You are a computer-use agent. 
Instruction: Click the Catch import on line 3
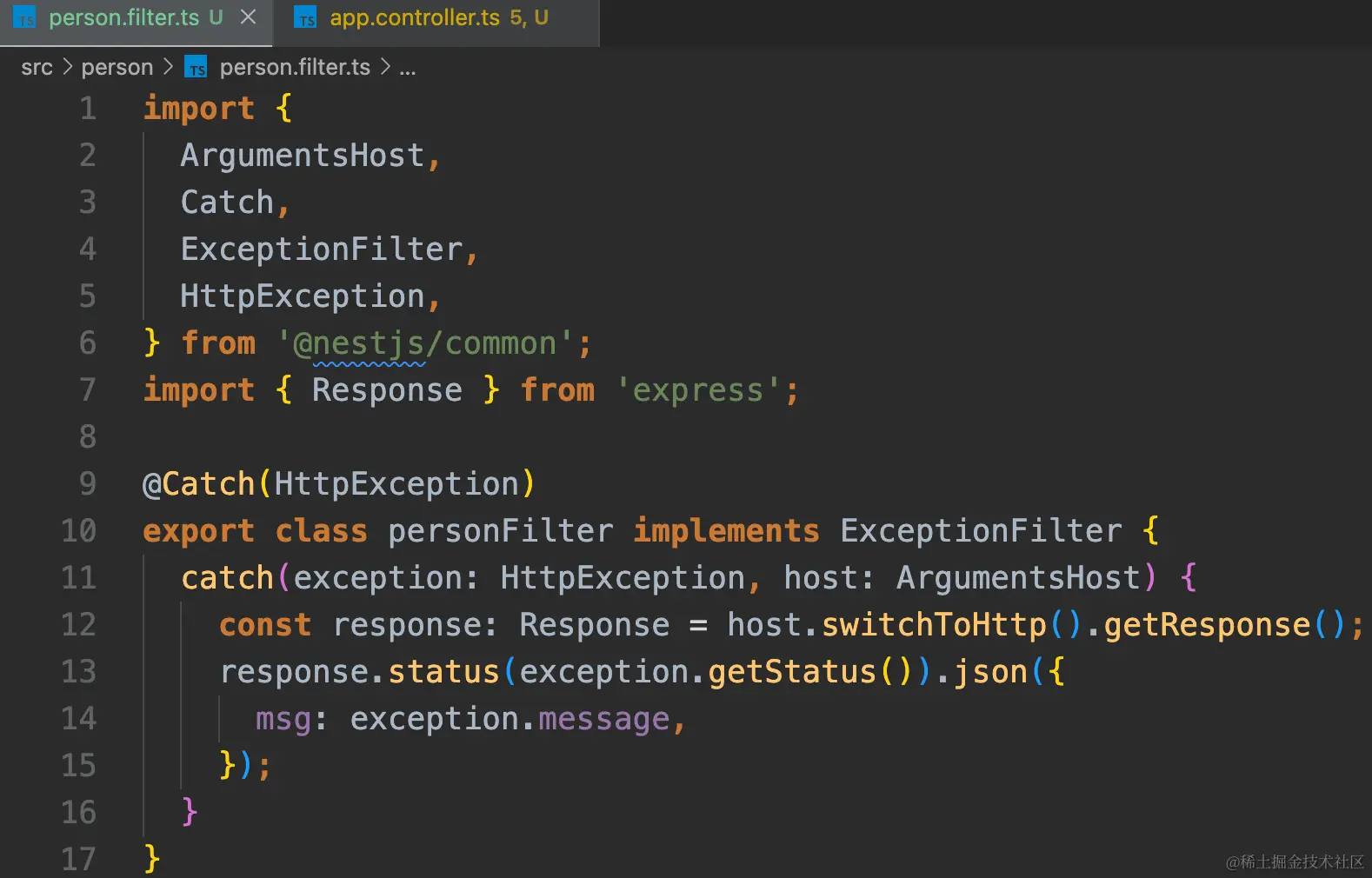click(x=227, y=203)
